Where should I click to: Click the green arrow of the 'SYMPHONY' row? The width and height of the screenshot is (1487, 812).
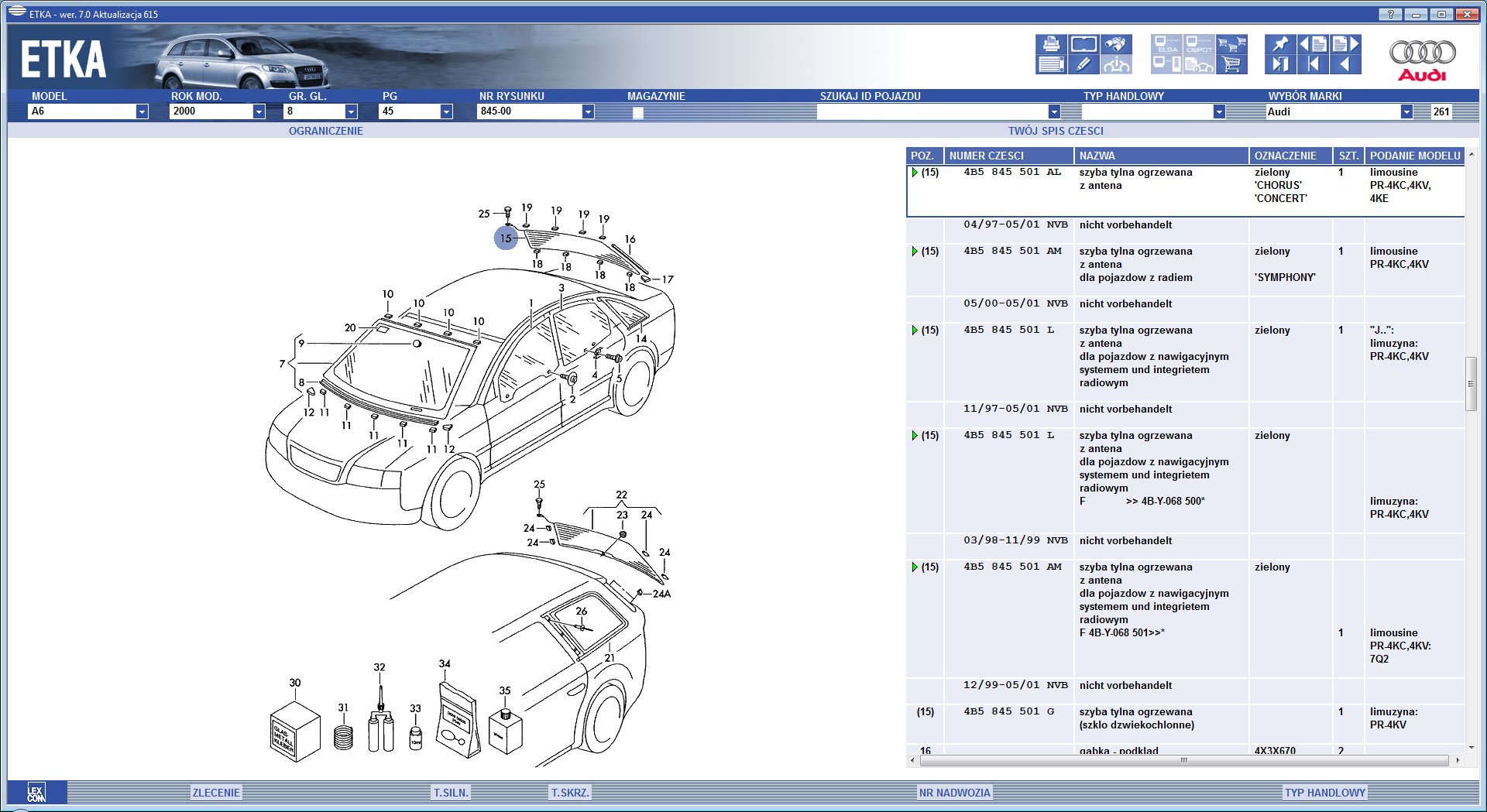pos(915,252)
